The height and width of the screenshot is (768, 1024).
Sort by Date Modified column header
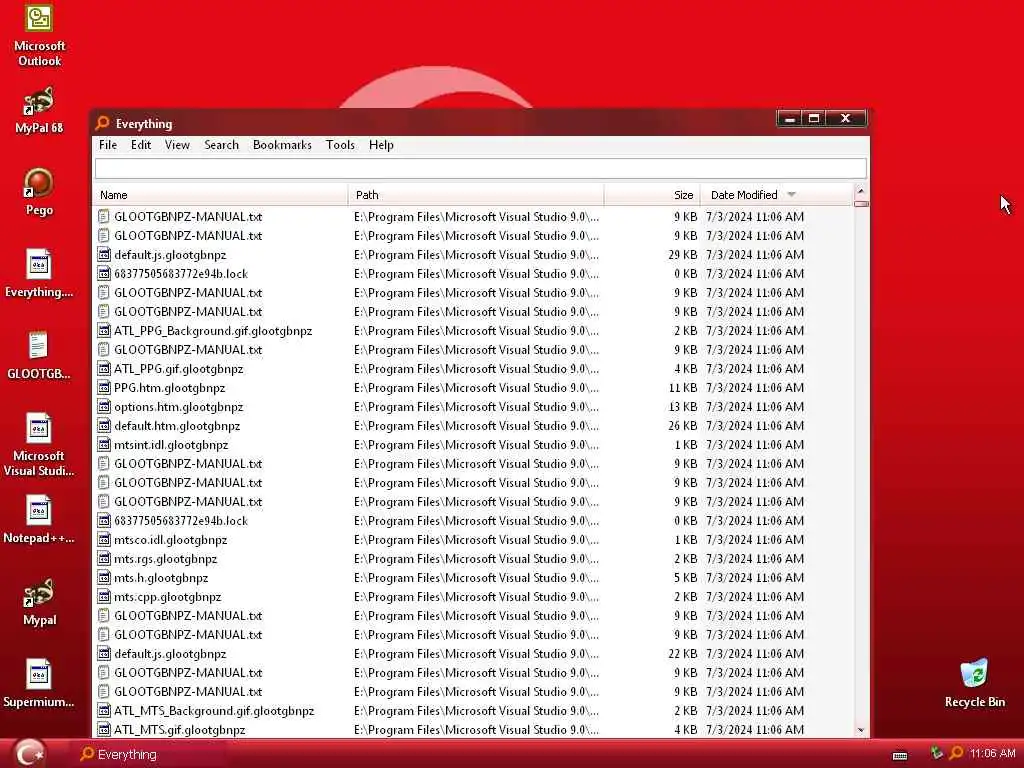coord(776,195)
